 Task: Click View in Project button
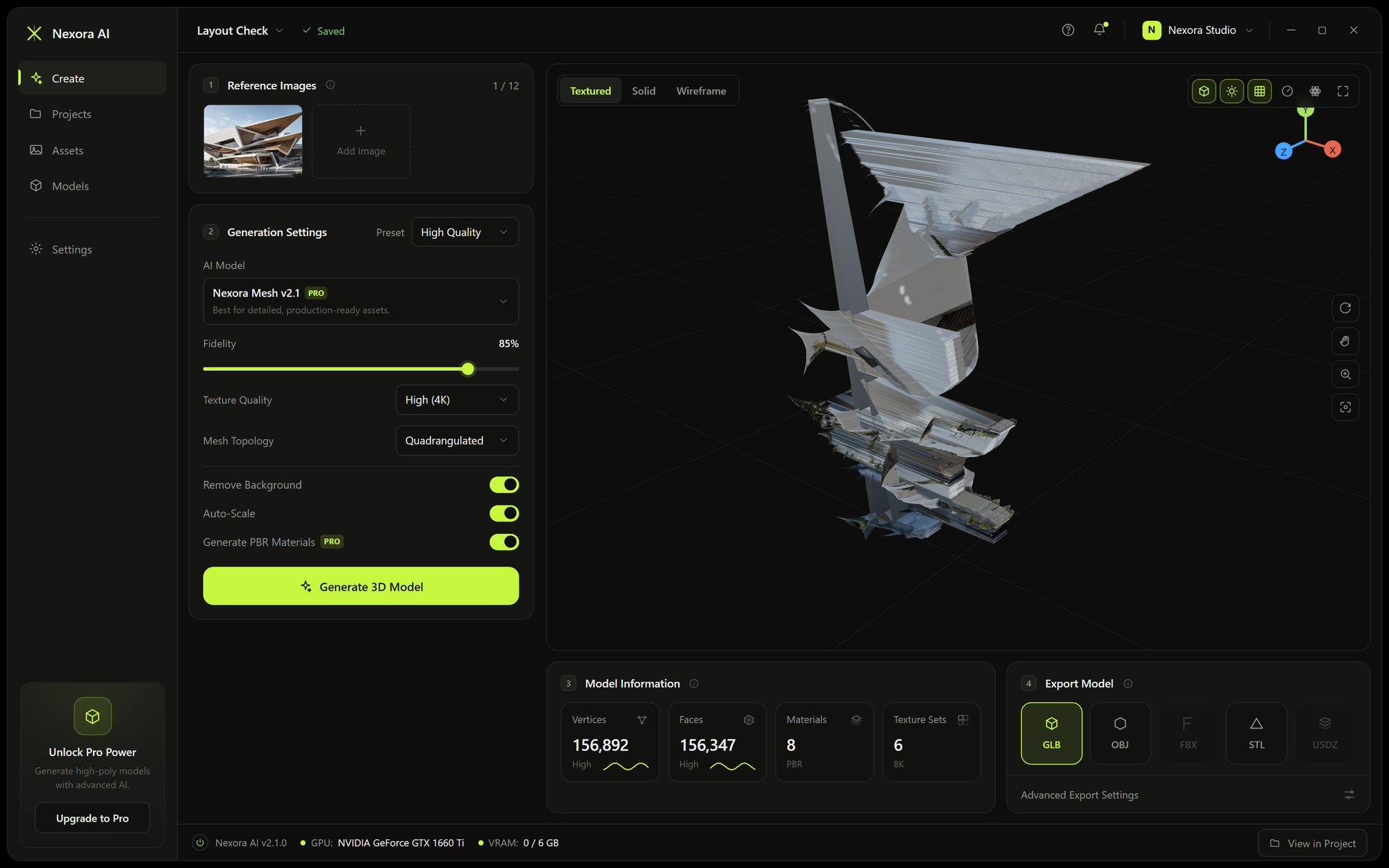1313,843
